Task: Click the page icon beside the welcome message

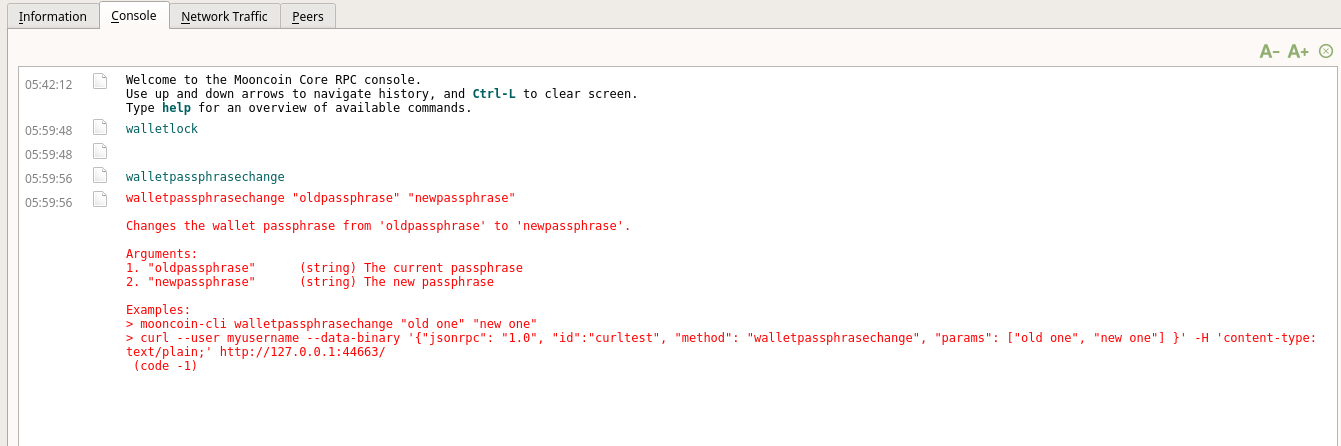Action: click(x=100, y=81)
